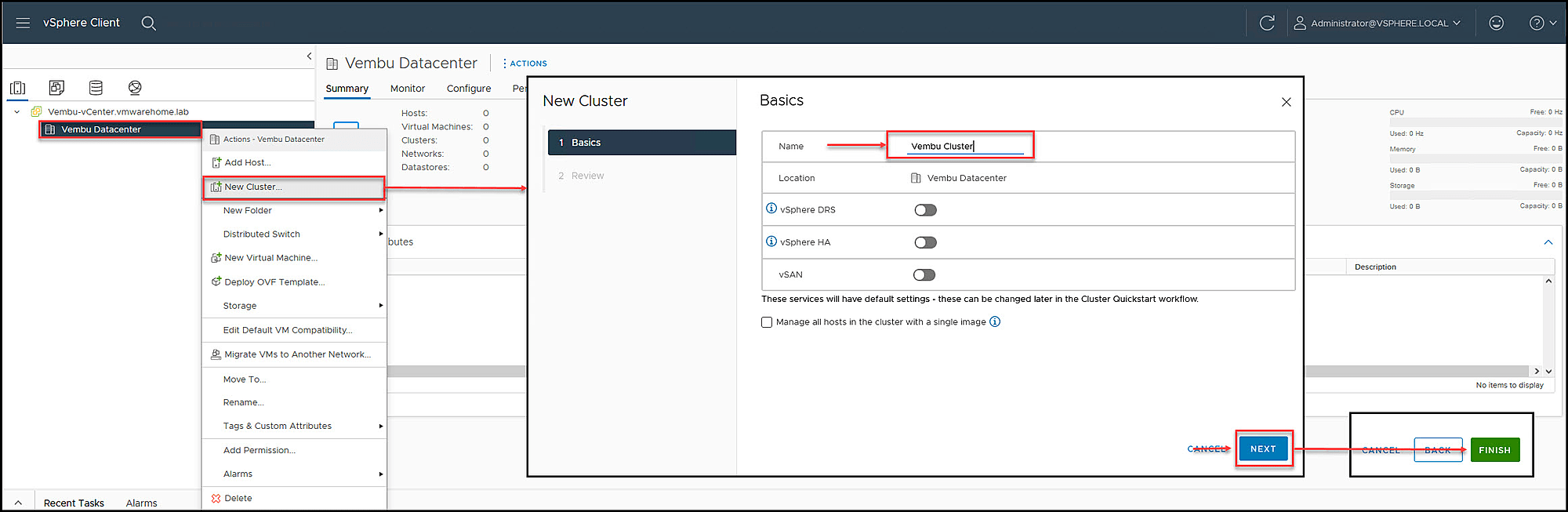Click the Add Host icon
The height and width of the screenshot is (512, 1568).
pos(216,162)
